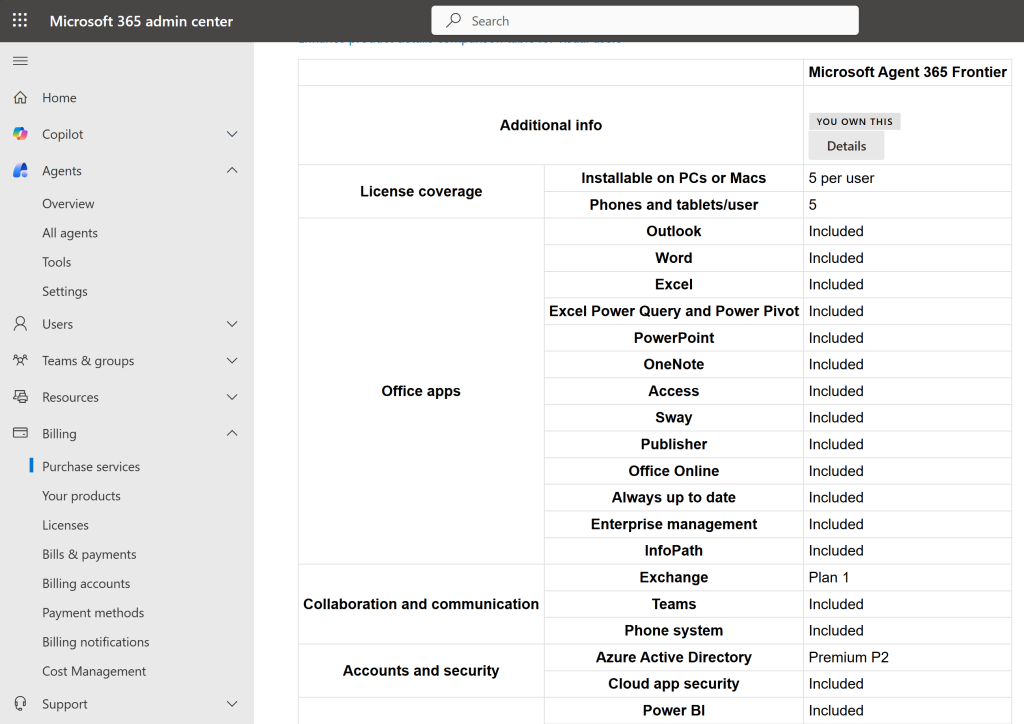This screenshot has width=1024, height=724.
Task: Click into the Search box
Action: point(645,21)
